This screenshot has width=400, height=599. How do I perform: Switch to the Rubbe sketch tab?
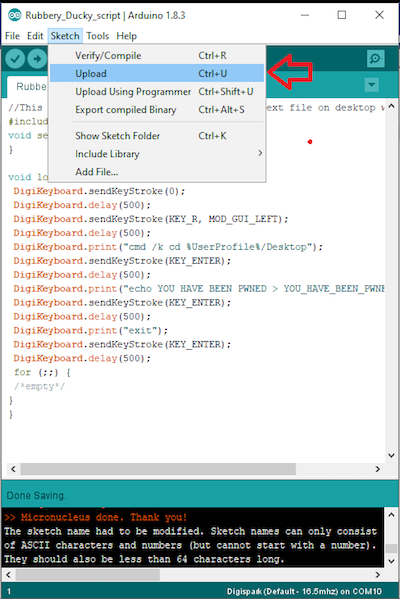[x=28, y=87]
